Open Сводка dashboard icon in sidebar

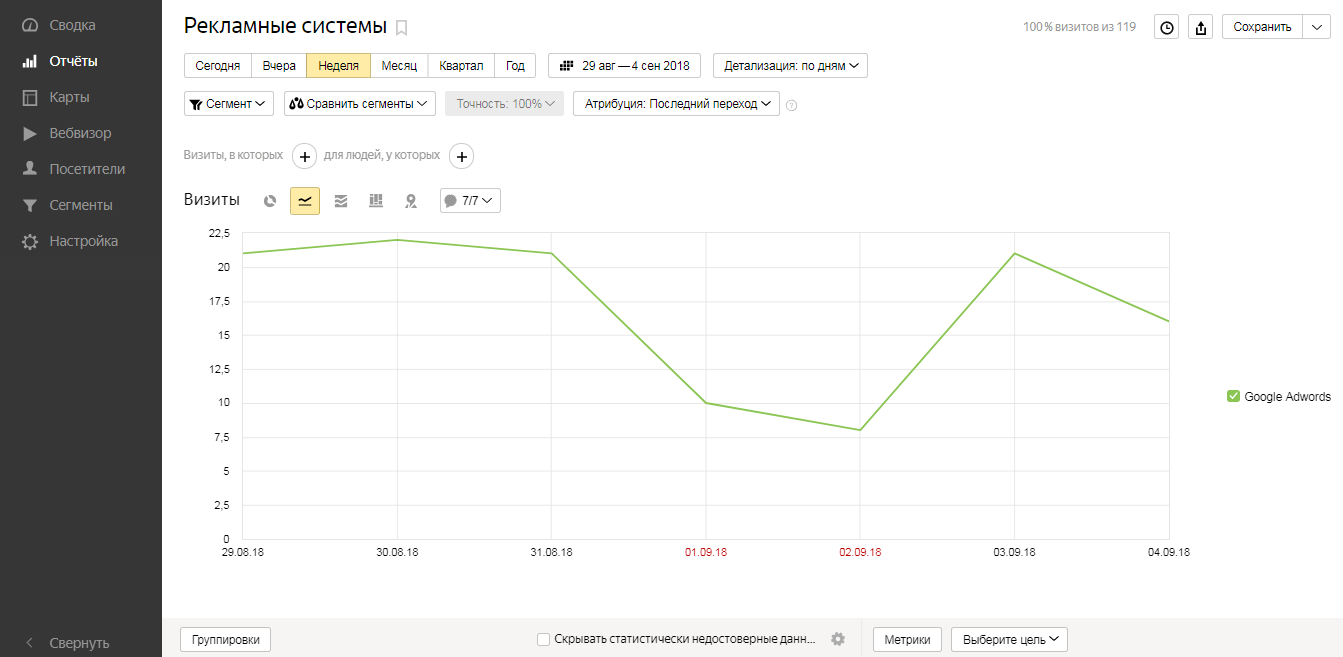point(30,25)
